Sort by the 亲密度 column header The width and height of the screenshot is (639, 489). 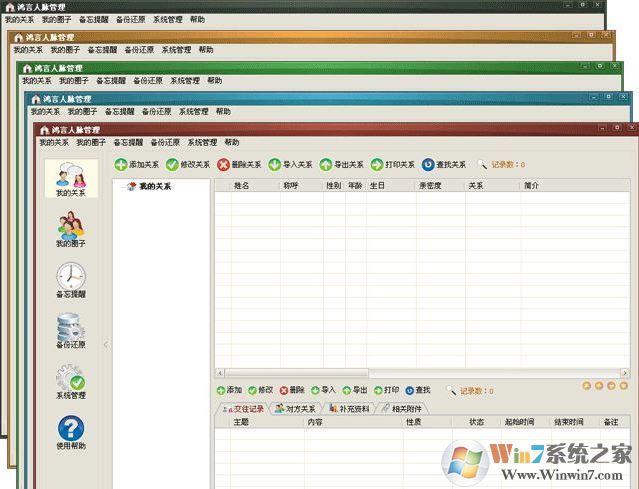(x=430, y=186)
